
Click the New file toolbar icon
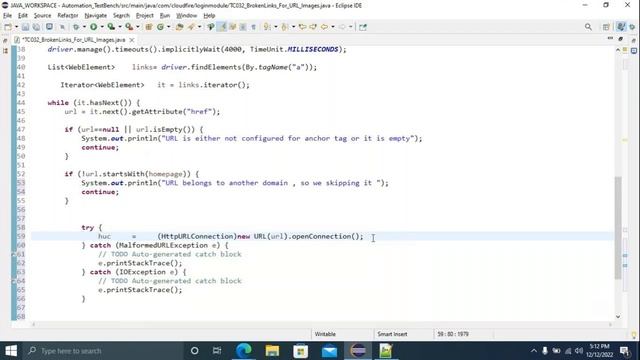click(x=8, y=27)
